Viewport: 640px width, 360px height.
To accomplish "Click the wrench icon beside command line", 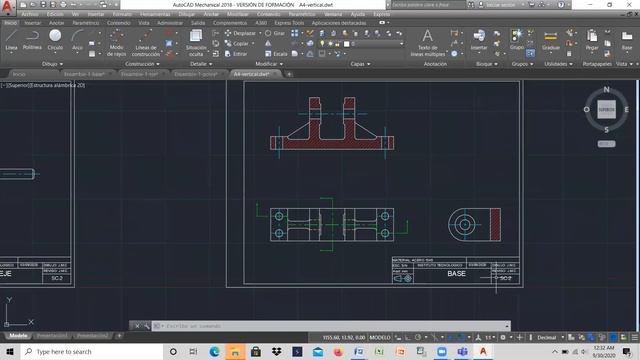I will pyautogui.click(x=147, y=326).
